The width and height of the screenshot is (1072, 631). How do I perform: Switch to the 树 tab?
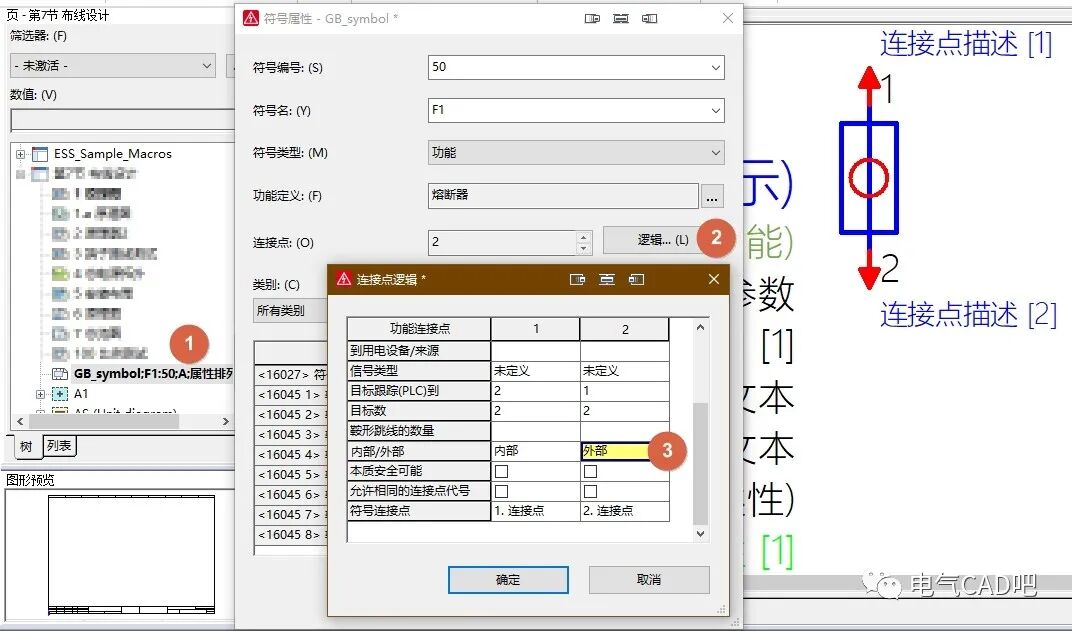click(x=26, y=446)
